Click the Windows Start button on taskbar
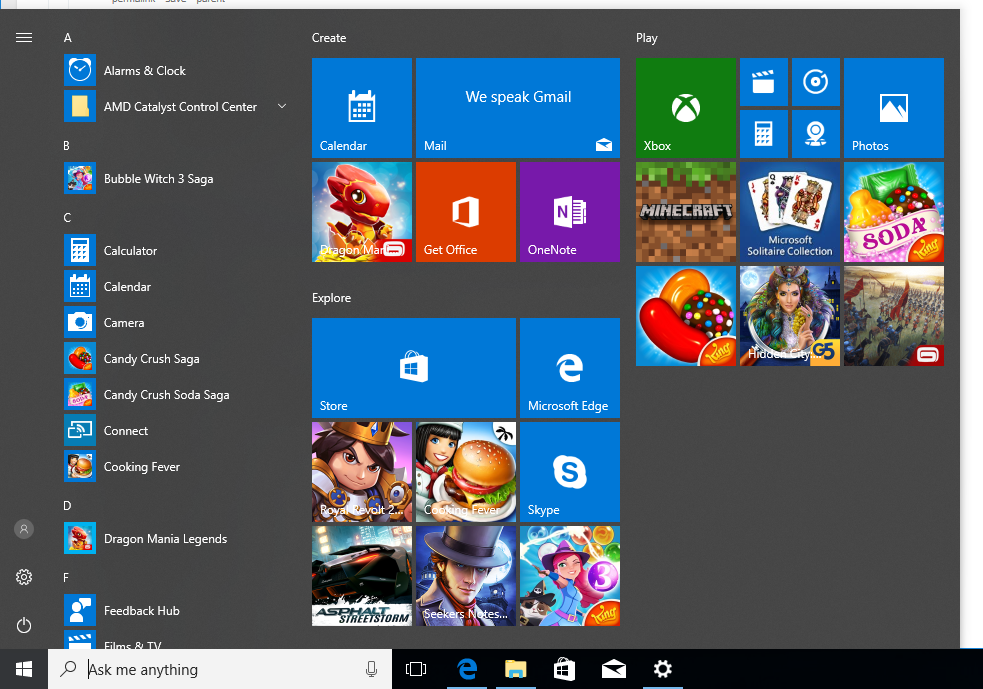 click(24, 669)
